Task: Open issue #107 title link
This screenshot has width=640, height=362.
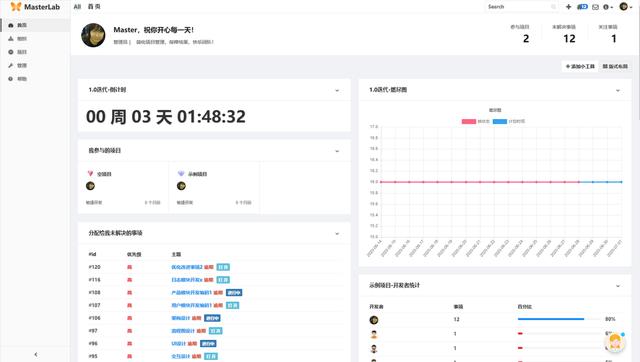Action: pyautogui.click(x=191, y=305)
